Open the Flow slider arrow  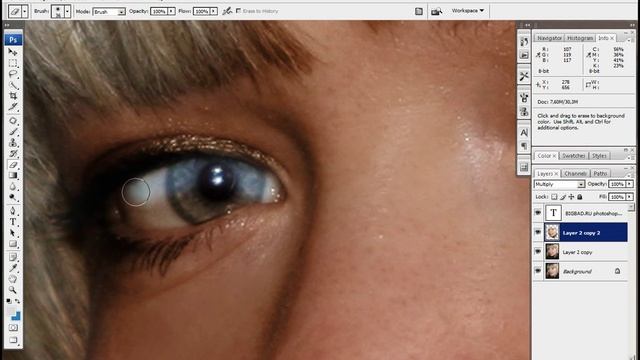(213, 11)
